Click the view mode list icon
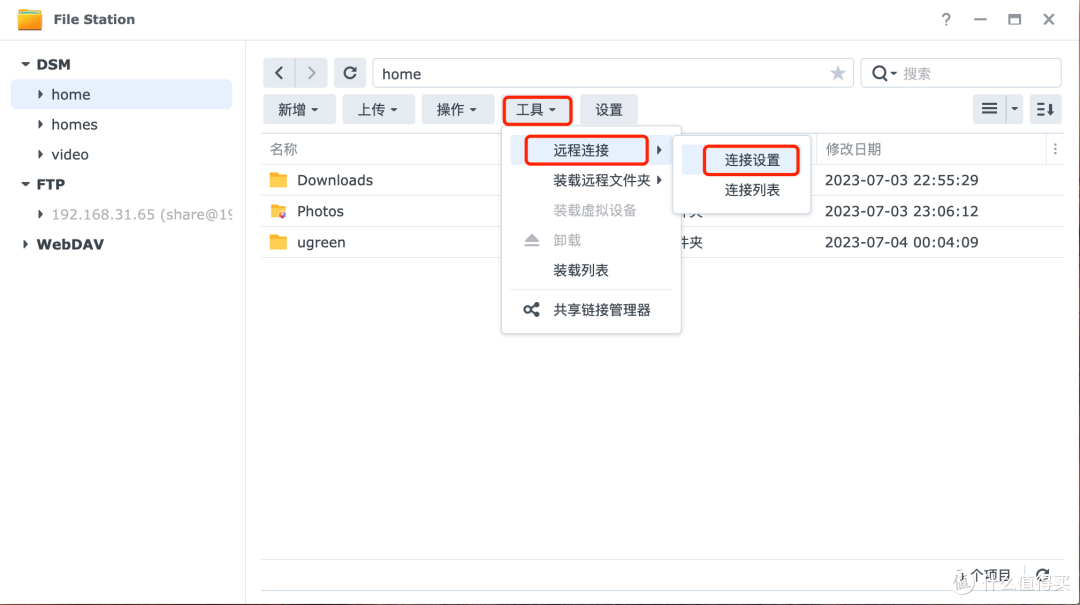This screenshot has height=605, width=1080. click(x=991, y=109)
